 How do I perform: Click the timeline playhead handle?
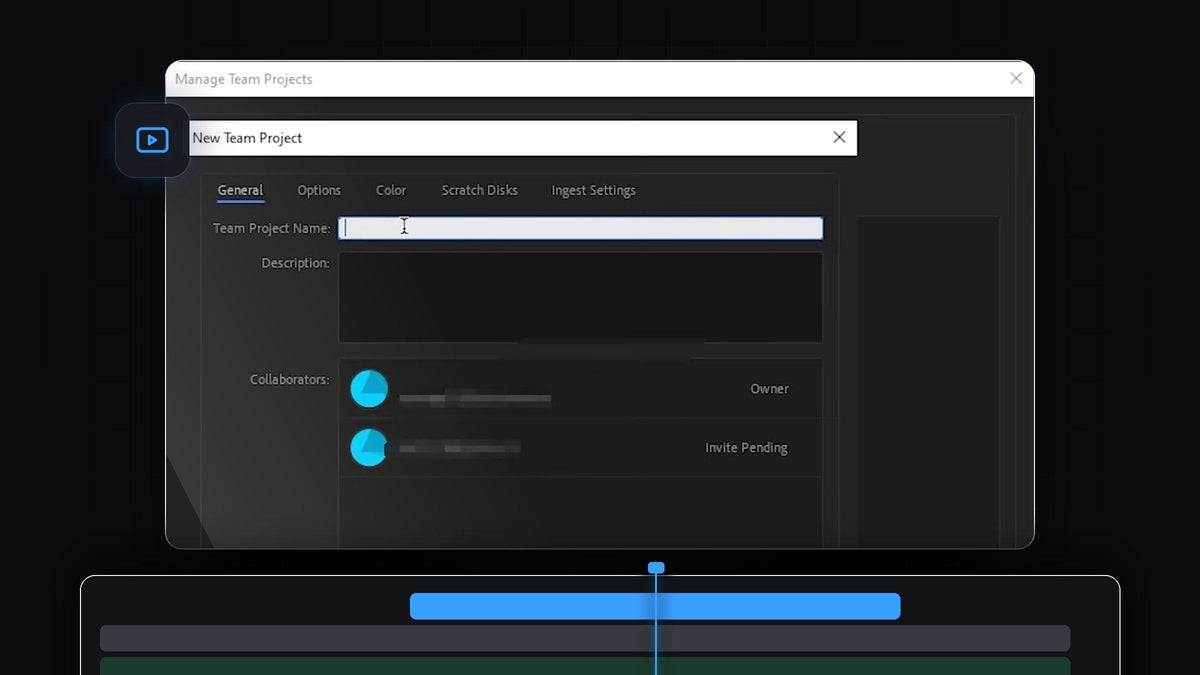tap(656, 568)
